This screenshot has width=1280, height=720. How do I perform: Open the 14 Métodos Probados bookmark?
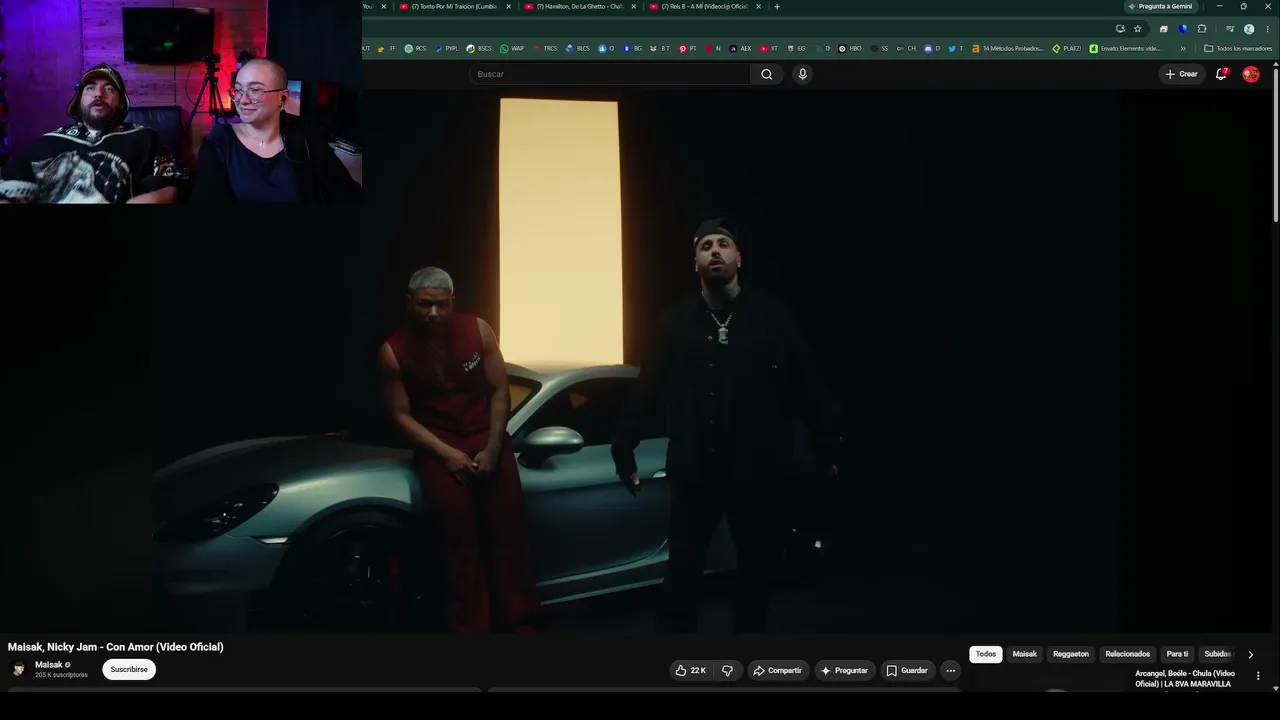(x=1007, y=48)
